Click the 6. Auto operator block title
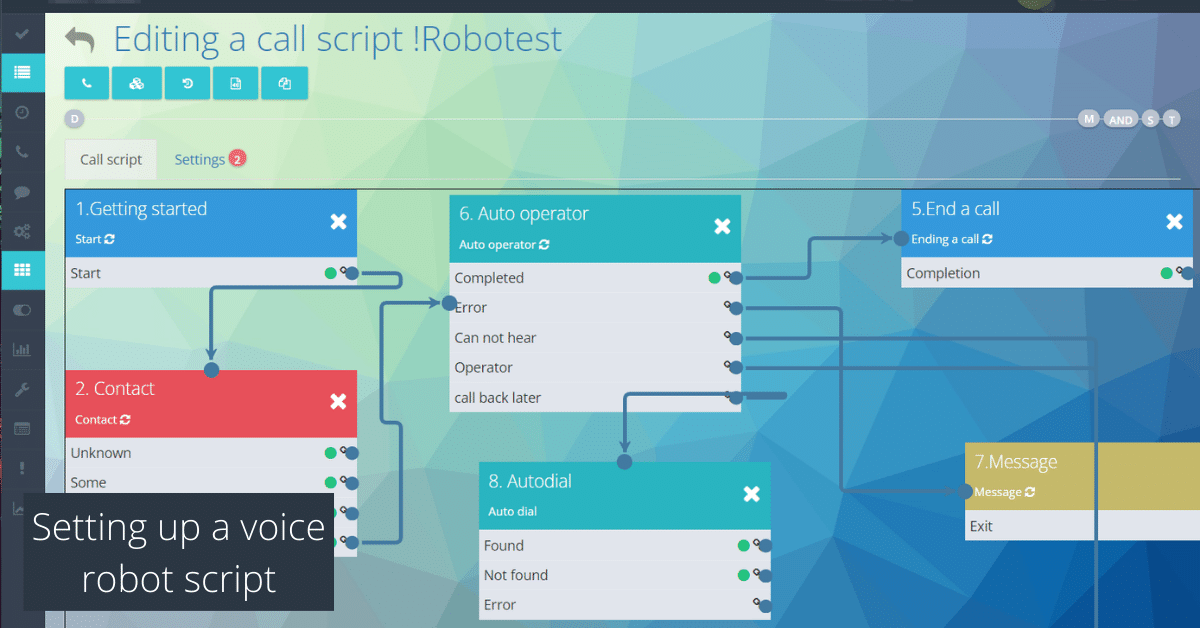The image size is (1200, 628). pos(524,214)
